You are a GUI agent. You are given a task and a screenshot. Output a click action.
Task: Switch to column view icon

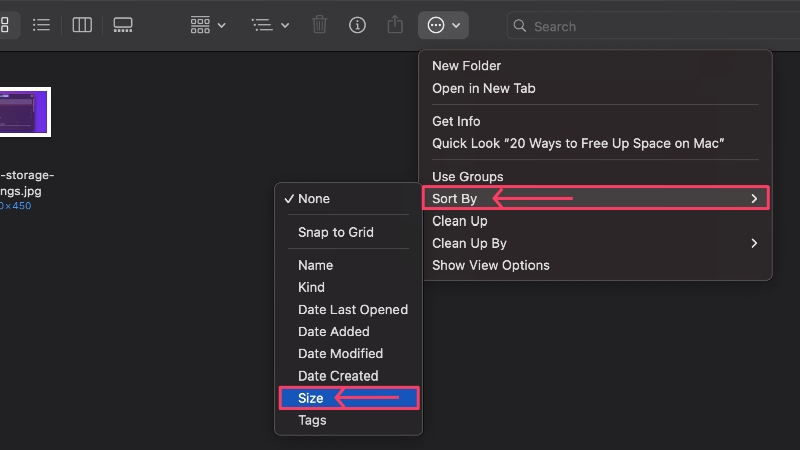(82, 25)
